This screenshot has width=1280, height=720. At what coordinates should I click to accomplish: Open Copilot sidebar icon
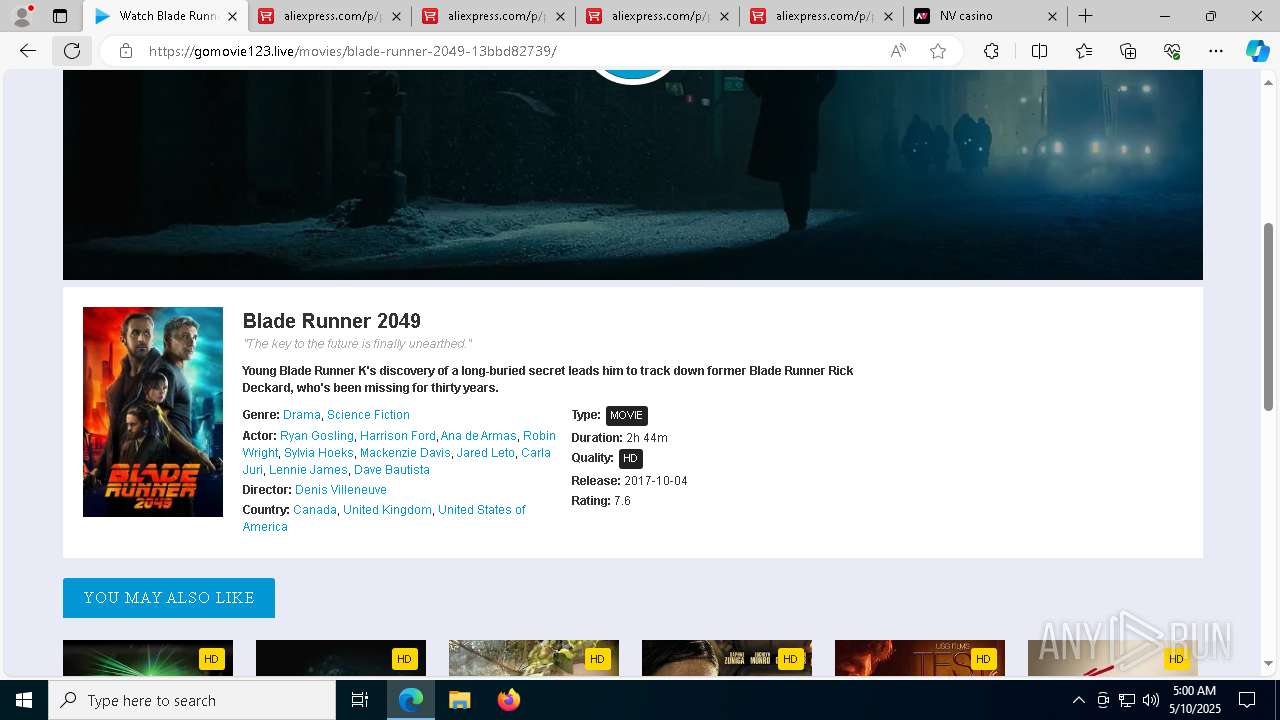point(1257,51)
